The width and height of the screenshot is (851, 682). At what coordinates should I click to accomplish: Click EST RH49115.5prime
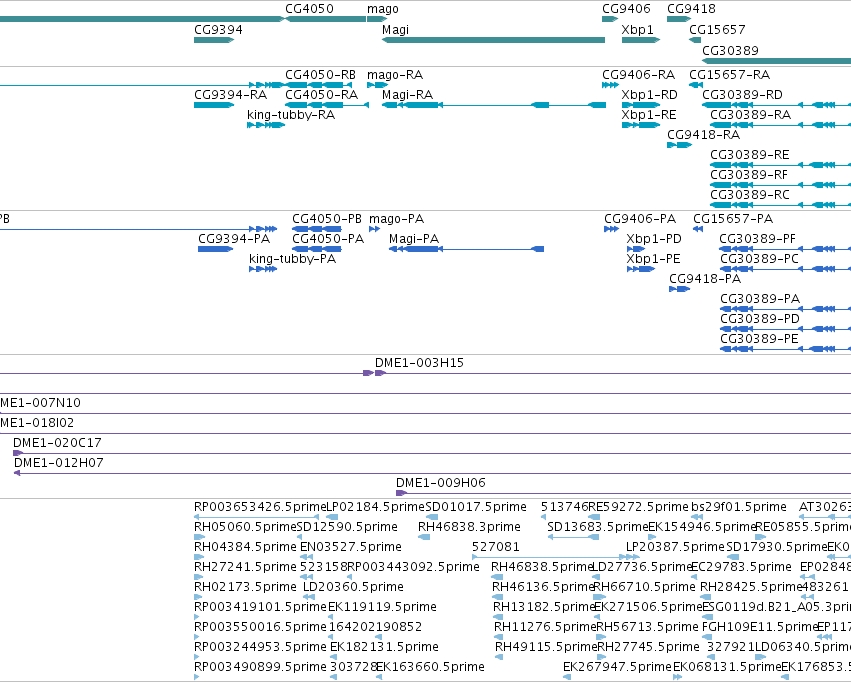click(499, 658)
